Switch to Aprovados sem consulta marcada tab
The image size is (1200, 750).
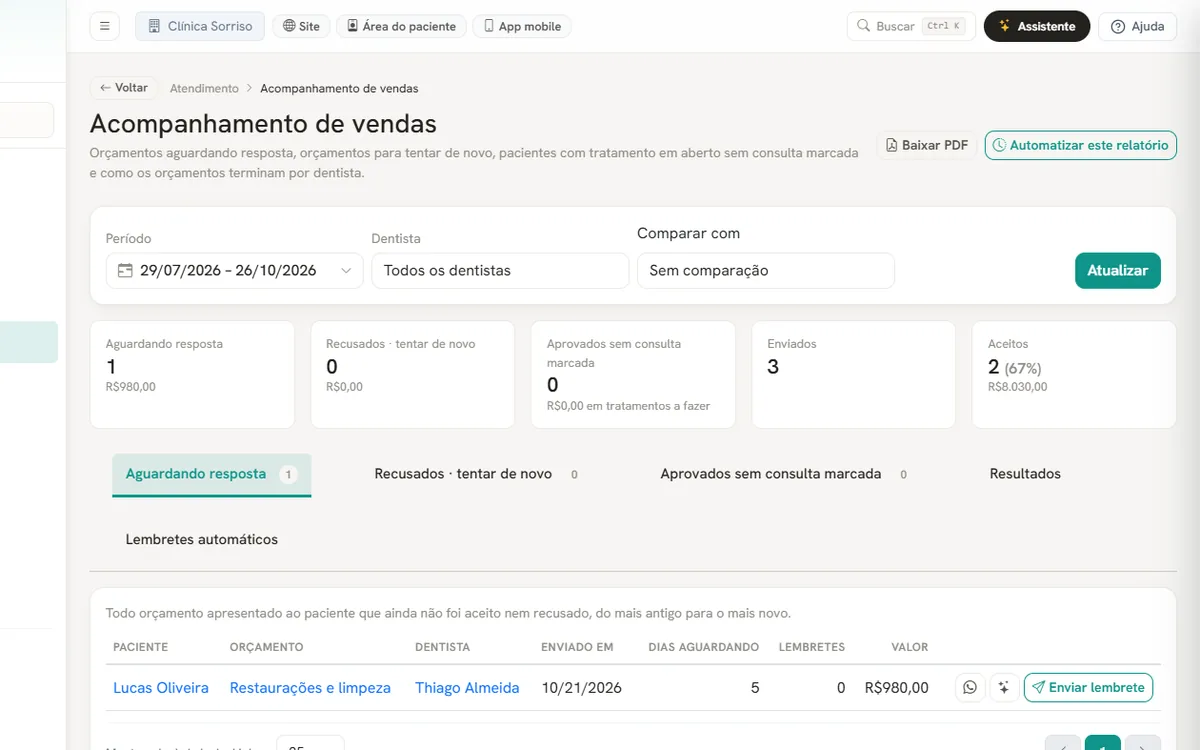pyautogui.click(x=784, y=474)
